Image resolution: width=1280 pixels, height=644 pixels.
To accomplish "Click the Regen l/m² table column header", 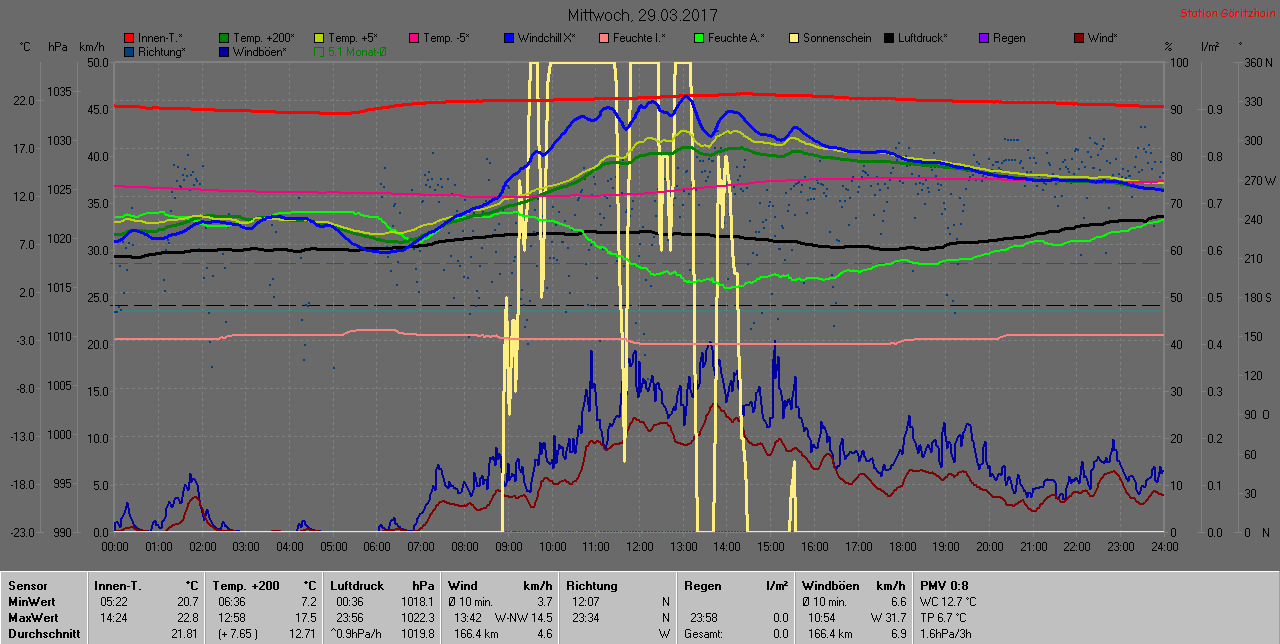I will (736, 586).
